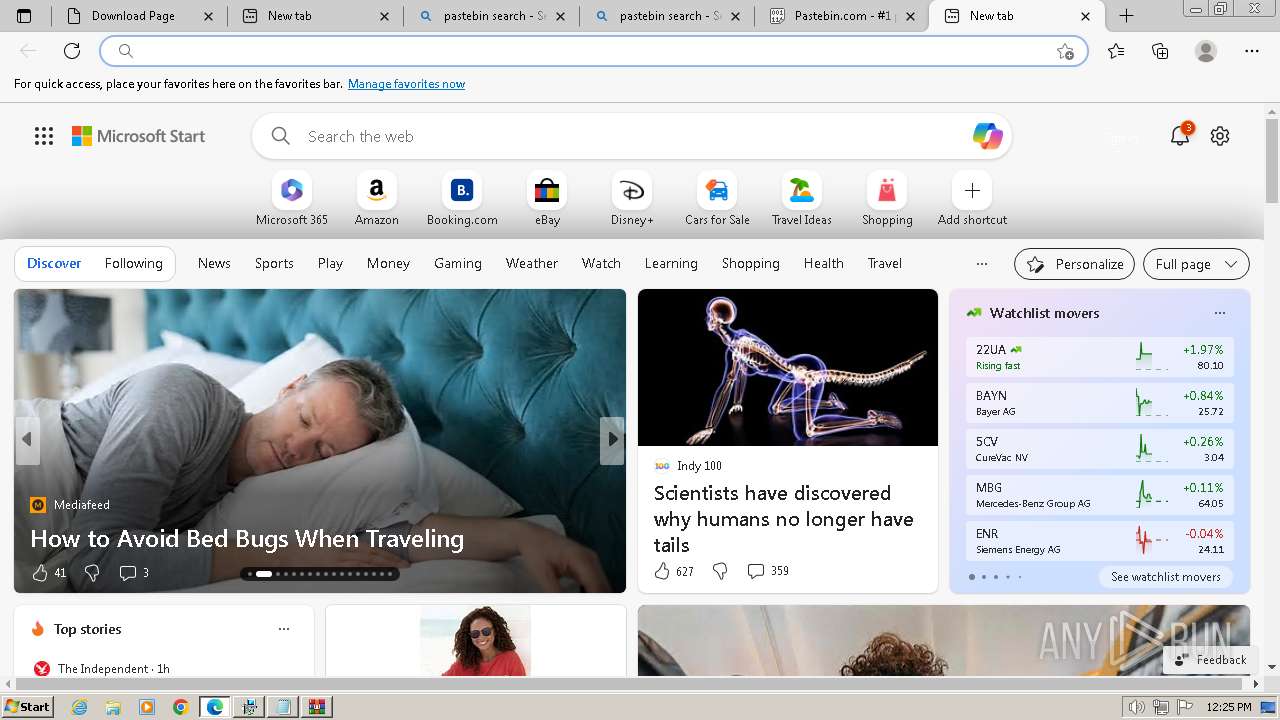
Task: Switch to the Download Page tab
Action: (138, 16)
